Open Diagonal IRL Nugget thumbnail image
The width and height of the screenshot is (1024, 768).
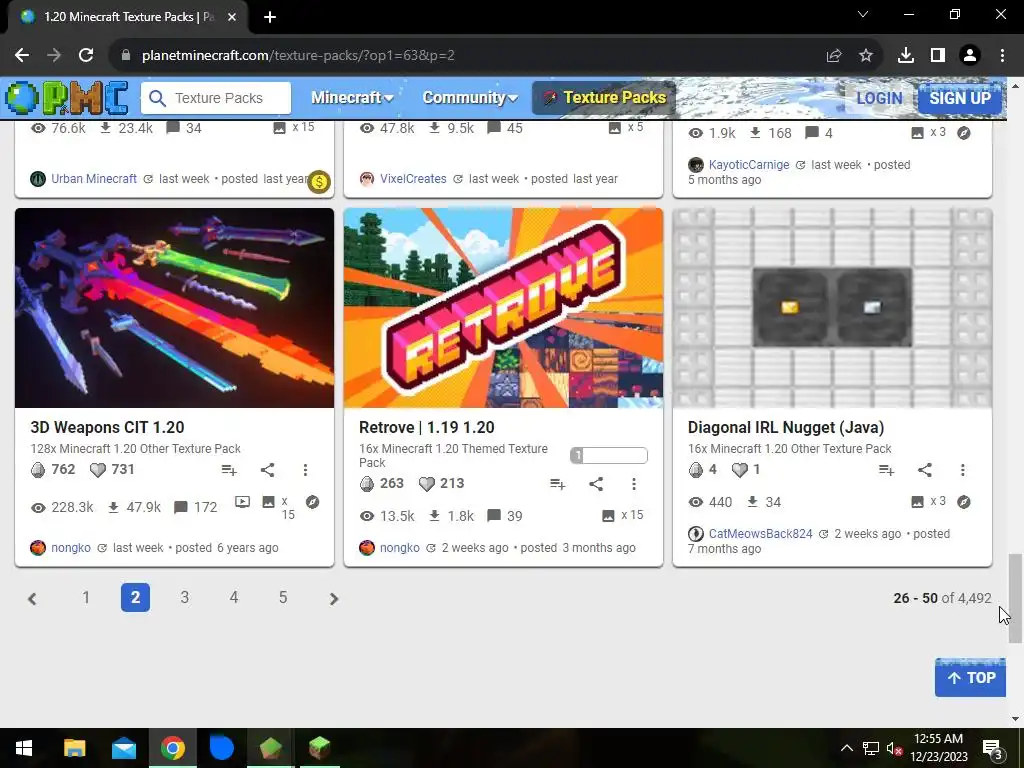[x=833, y=308]
